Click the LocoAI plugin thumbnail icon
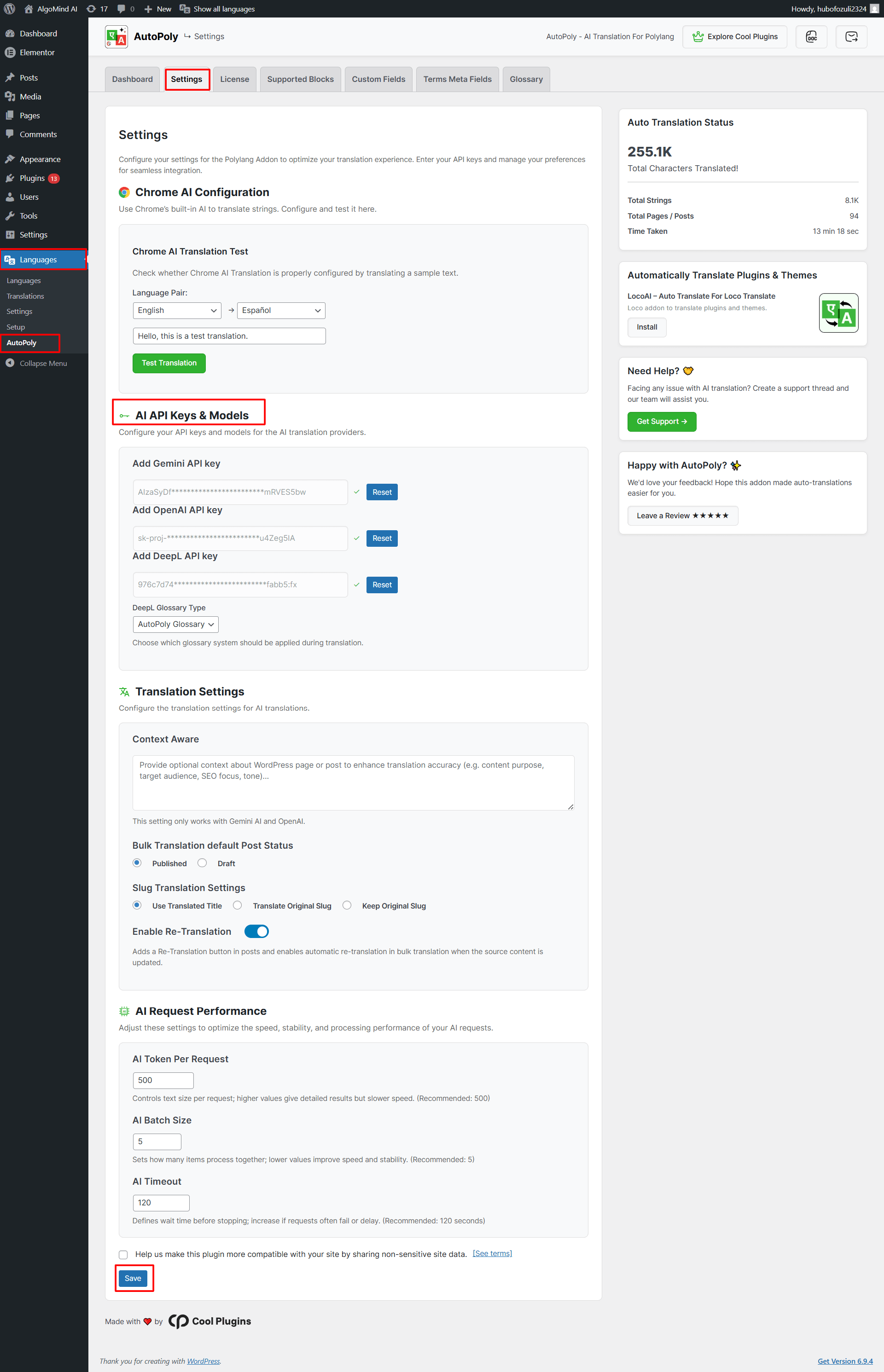The width and height of the screenshot is (884, 1372). pyautogui.click(x=838, y=313)
